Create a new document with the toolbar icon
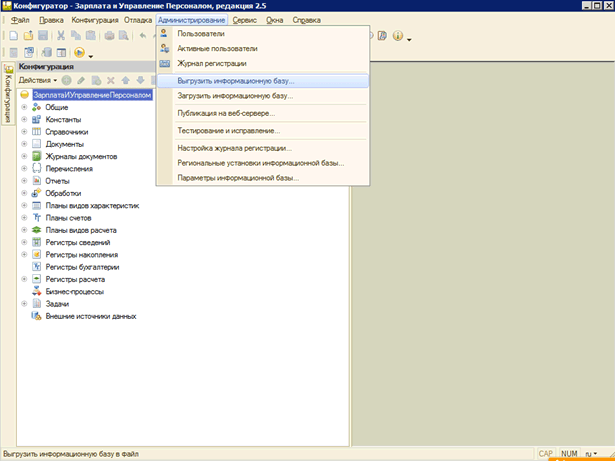615x461 pixels. tap(13, 36)
